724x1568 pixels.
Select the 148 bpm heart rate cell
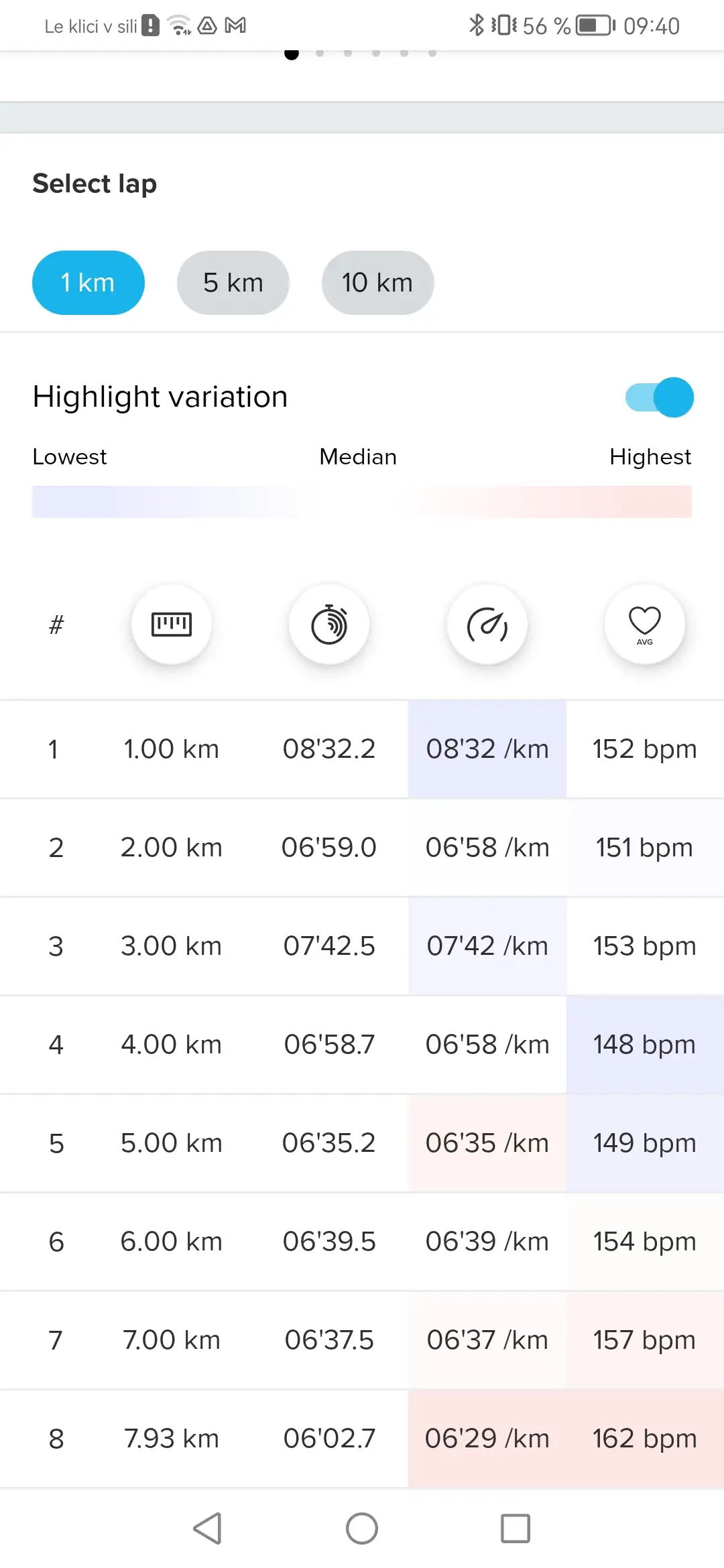(644, 1045)
